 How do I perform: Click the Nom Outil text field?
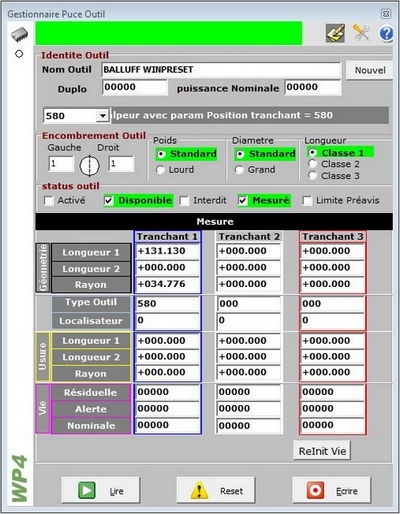pos(221,70)
